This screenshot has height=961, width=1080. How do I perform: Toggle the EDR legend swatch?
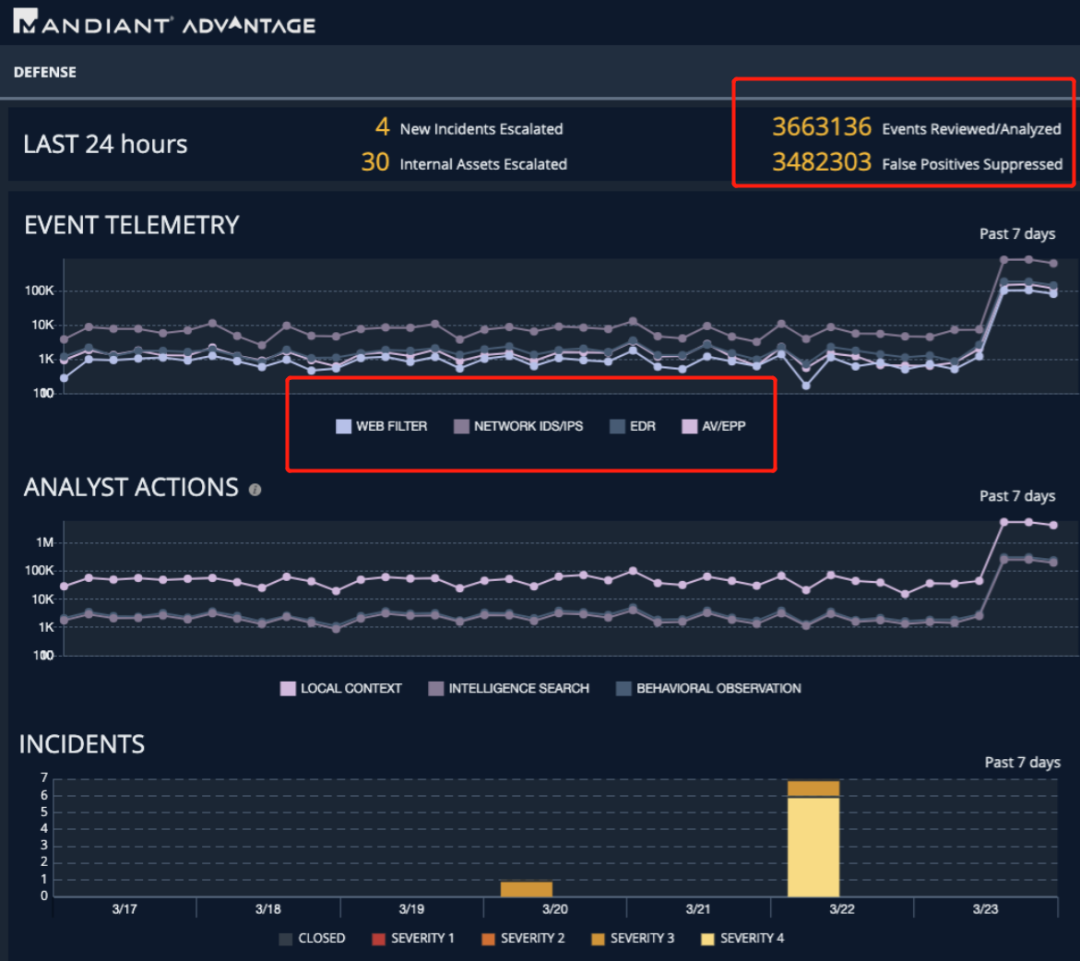click(617, 426)
